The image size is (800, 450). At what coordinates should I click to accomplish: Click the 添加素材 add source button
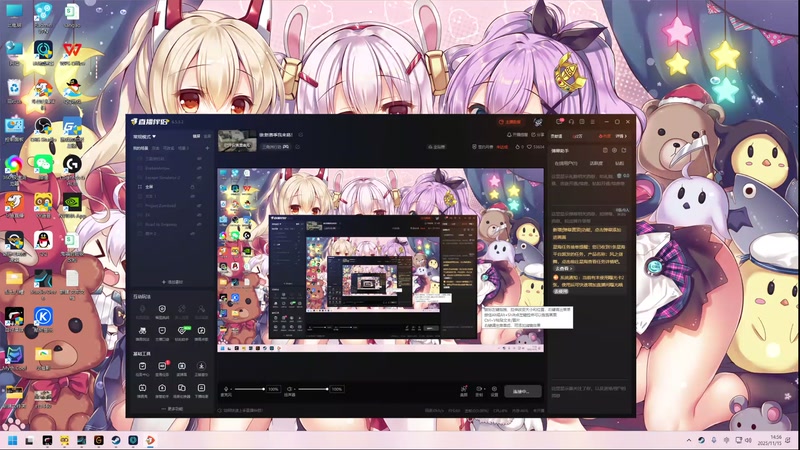[x=172, y=282]
